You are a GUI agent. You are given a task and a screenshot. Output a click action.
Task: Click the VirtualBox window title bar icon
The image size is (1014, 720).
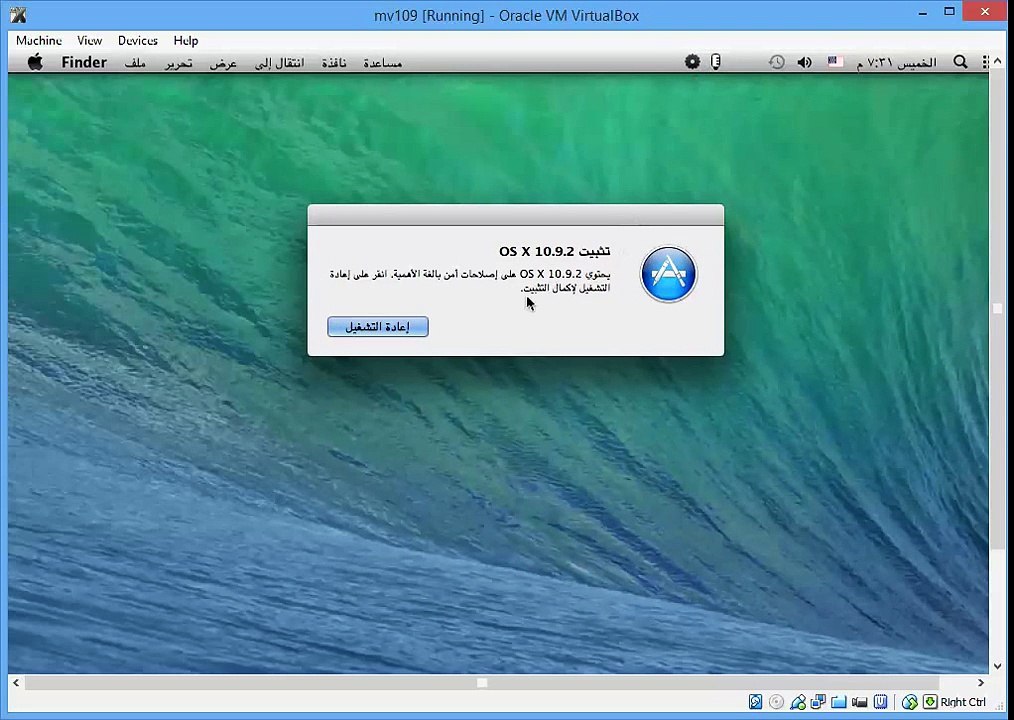point(18,14)
